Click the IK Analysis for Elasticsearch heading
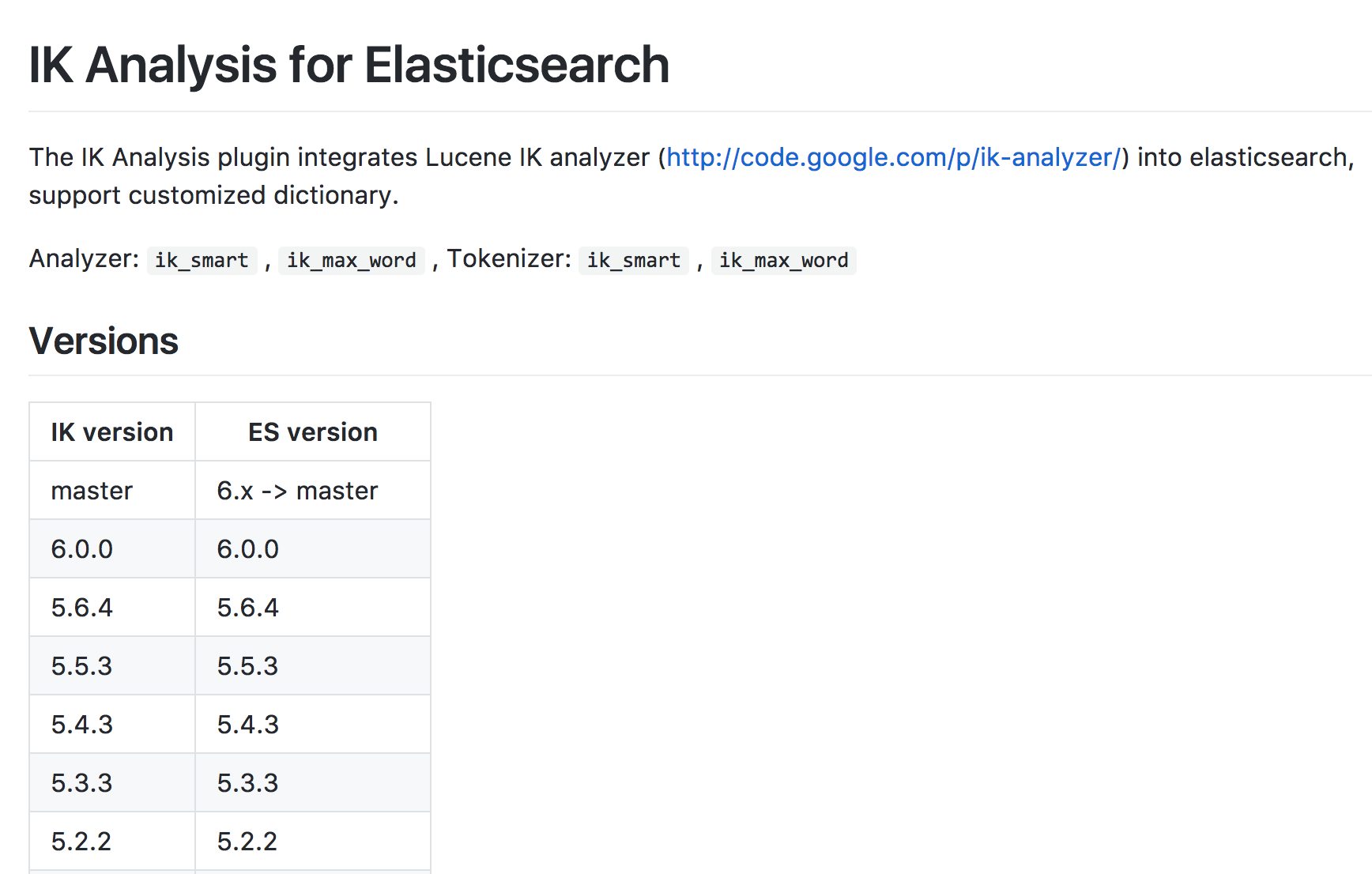Viewport: 1372px width, 874px height. click(x=349, y=65)
